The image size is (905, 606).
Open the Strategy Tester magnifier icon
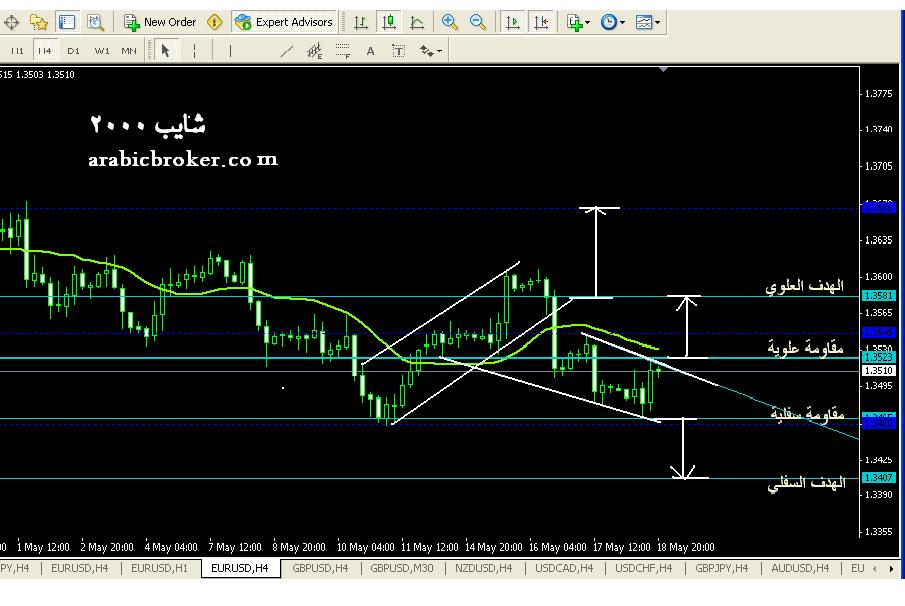click(x=95, y=23)
